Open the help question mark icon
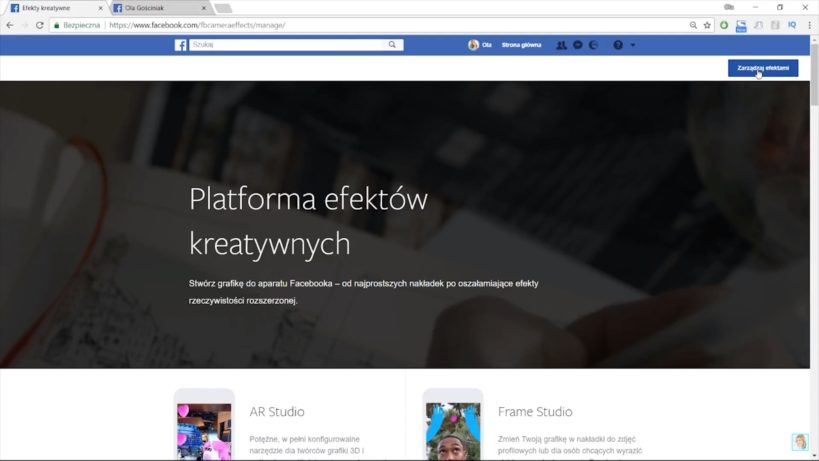Image resolution: width=819 pixels, height=461 pixels. [x=618, y=45]
